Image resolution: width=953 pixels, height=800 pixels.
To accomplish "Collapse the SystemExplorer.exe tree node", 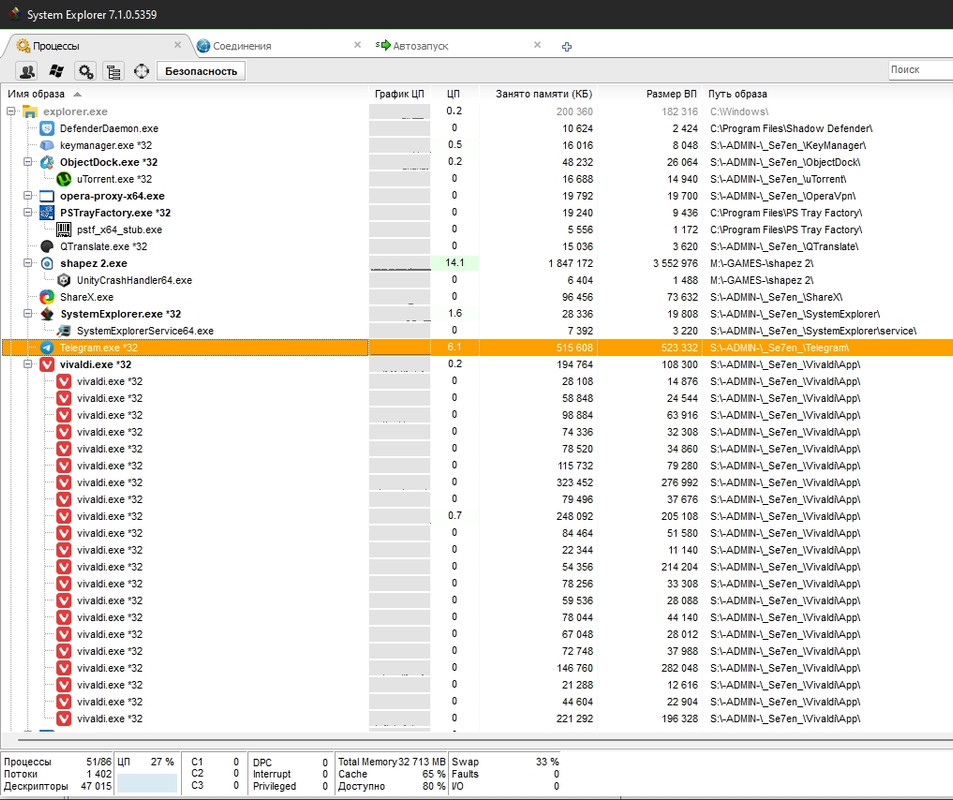I will tap(28, 314).
